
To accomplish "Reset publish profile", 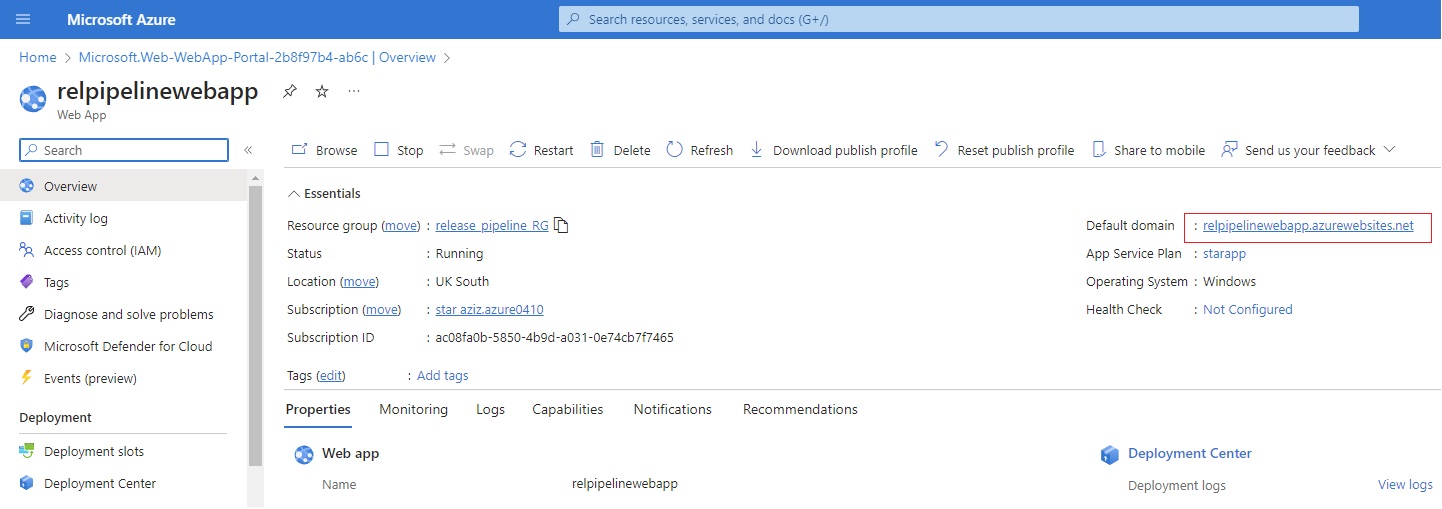I will pos(1004,150).
